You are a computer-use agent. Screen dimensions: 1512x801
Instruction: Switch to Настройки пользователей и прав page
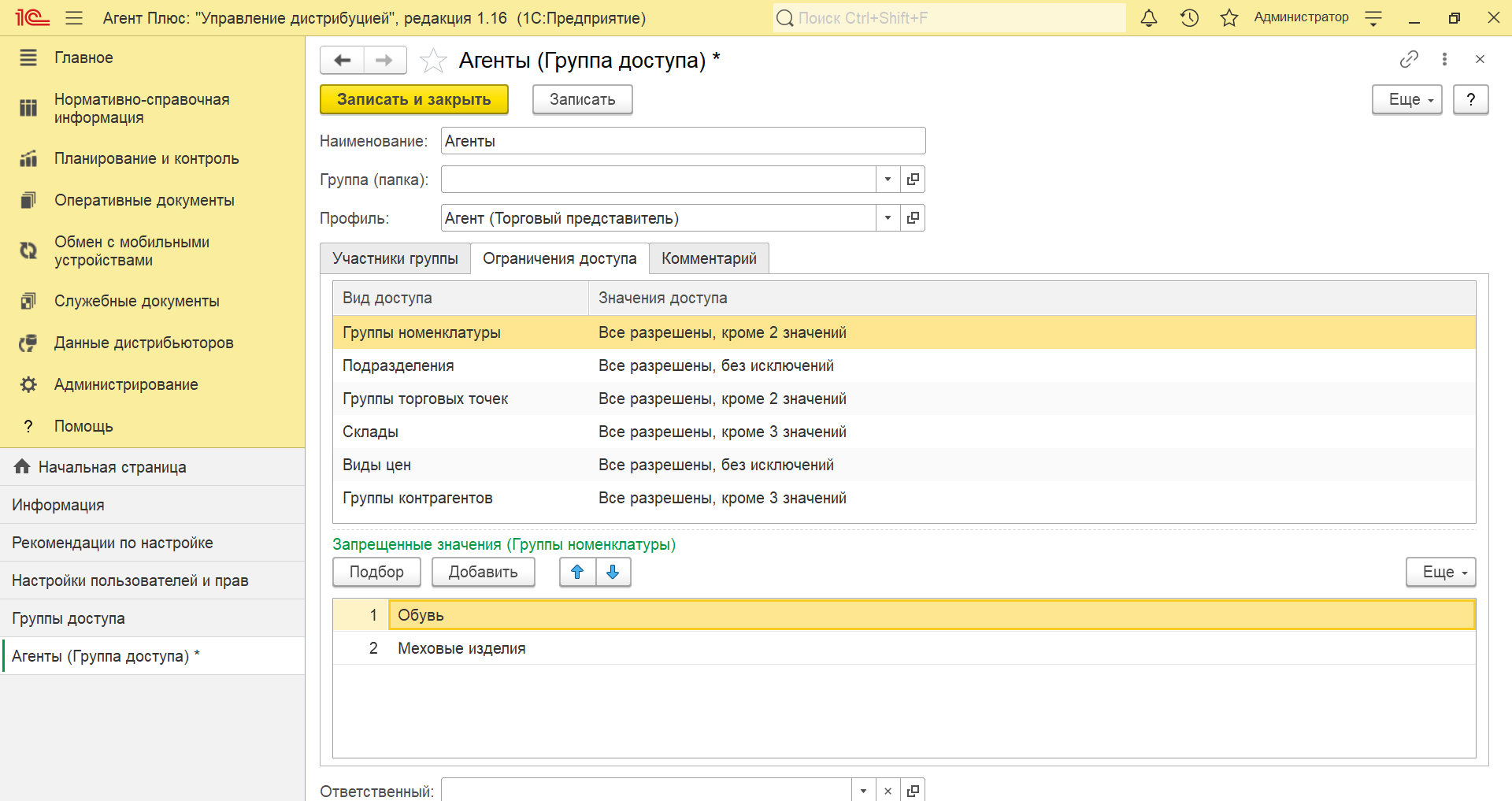(x=152, y=580)
